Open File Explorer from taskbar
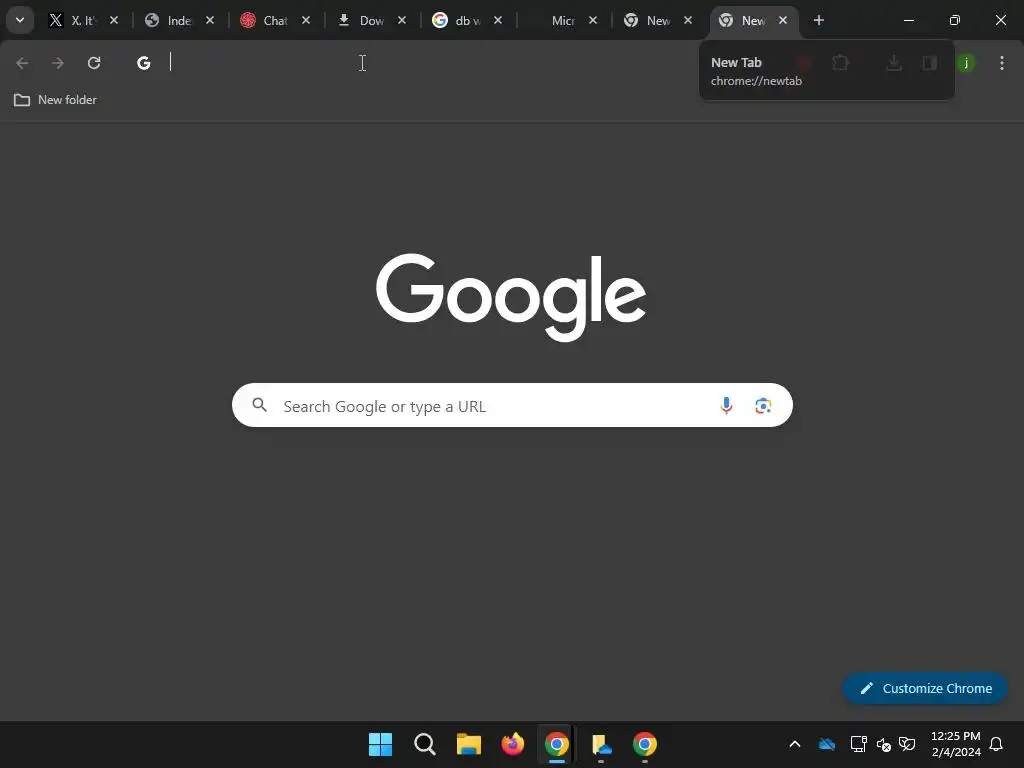This screenshot has width=1024, height=768. pyautogui.click(x=468, y=744)
